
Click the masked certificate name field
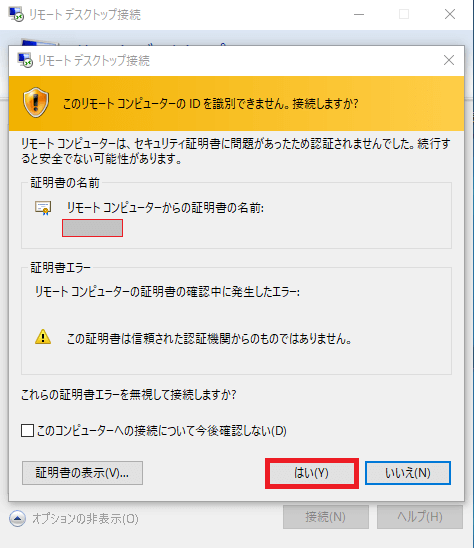(92, 228)
